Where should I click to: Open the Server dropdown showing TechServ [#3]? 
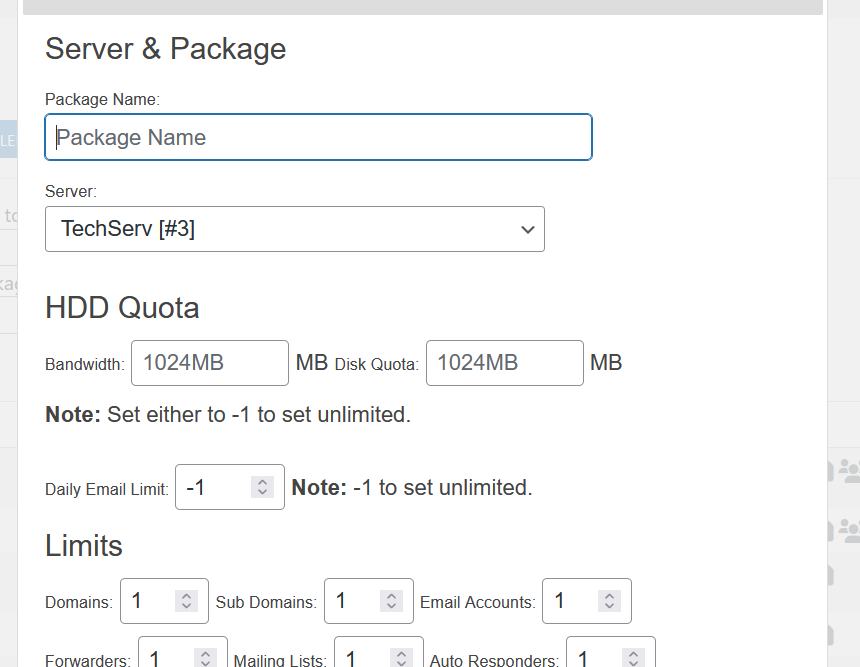pos(294,229)
